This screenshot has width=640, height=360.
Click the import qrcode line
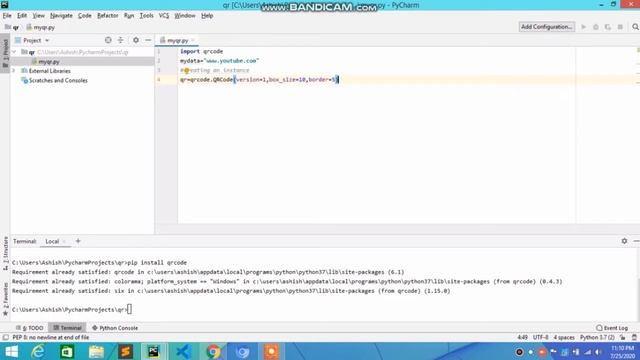click(202, 51)
